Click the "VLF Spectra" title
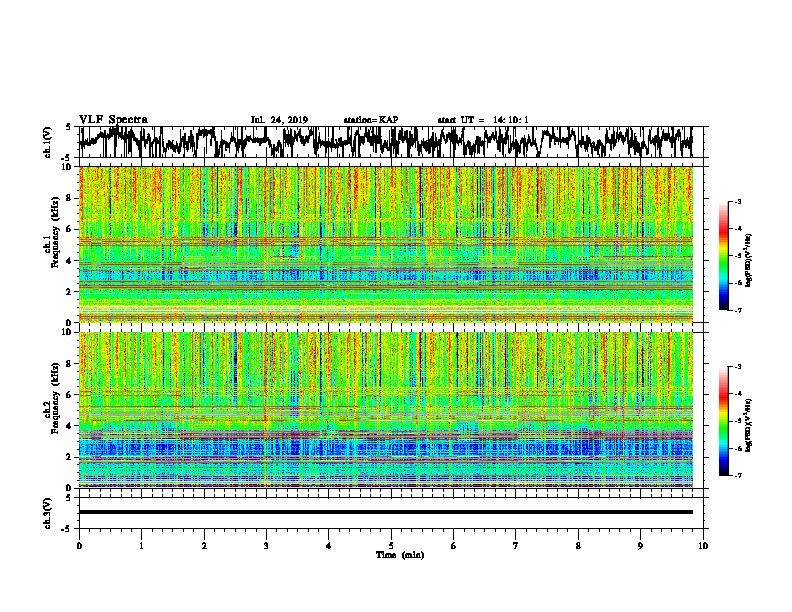This screenshot has height=612, width=792. (x=113, y=120)
